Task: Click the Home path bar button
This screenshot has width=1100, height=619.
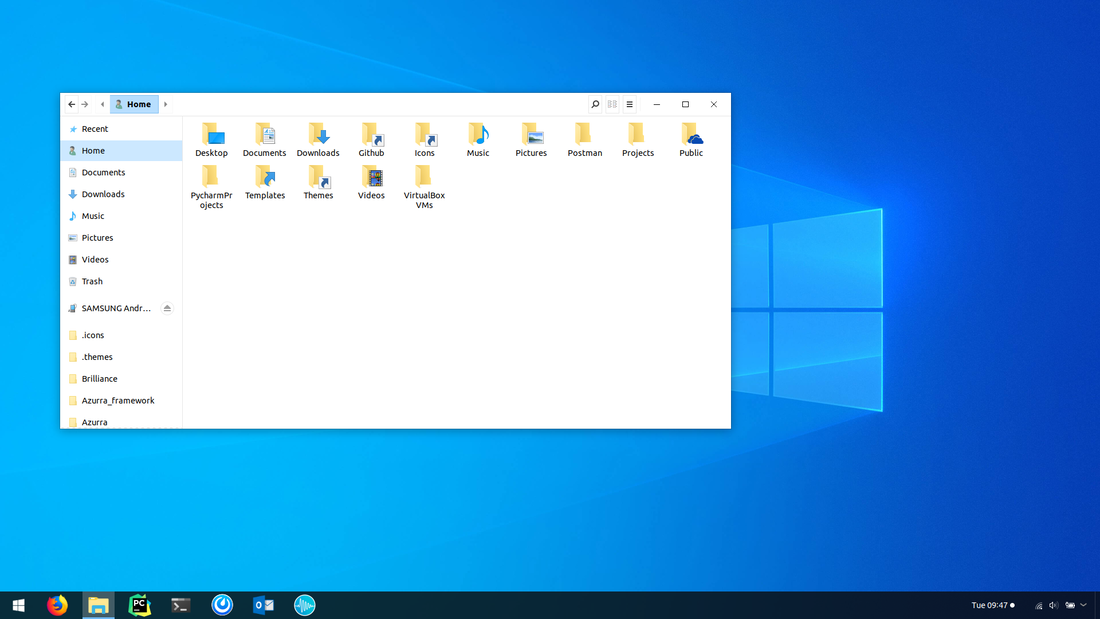Action: (134, 104)
